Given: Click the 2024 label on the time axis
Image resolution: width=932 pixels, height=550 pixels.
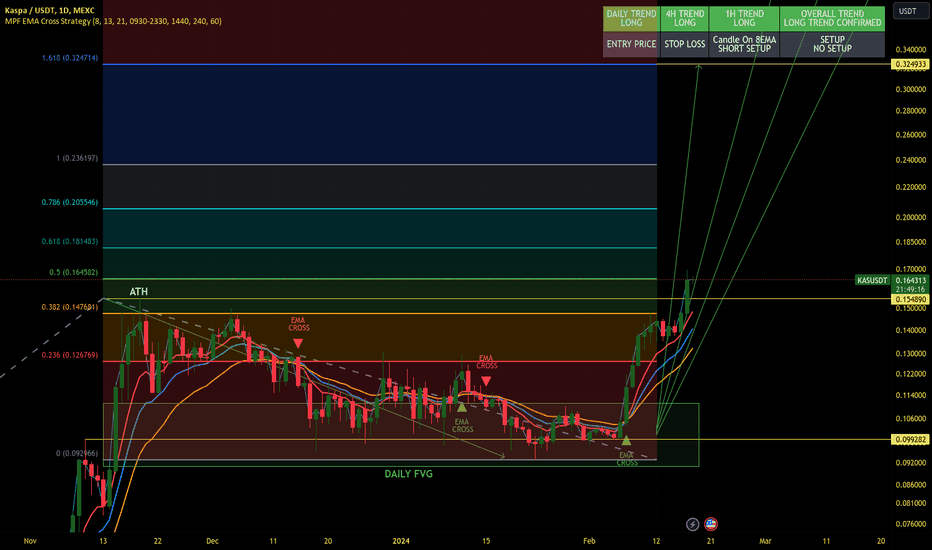Looking at the screenshot, I should pyautogui.click(x=401, y=540).
